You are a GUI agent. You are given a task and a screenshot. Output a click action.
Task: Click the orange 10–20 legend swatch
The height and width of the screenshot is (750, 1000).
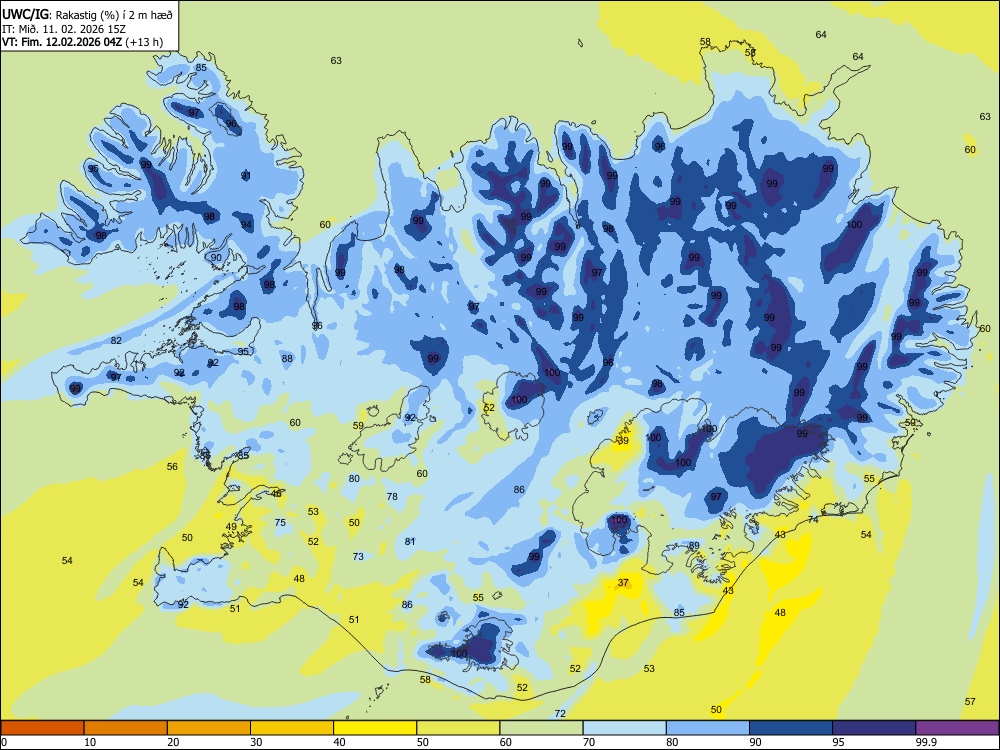[126, 728]
